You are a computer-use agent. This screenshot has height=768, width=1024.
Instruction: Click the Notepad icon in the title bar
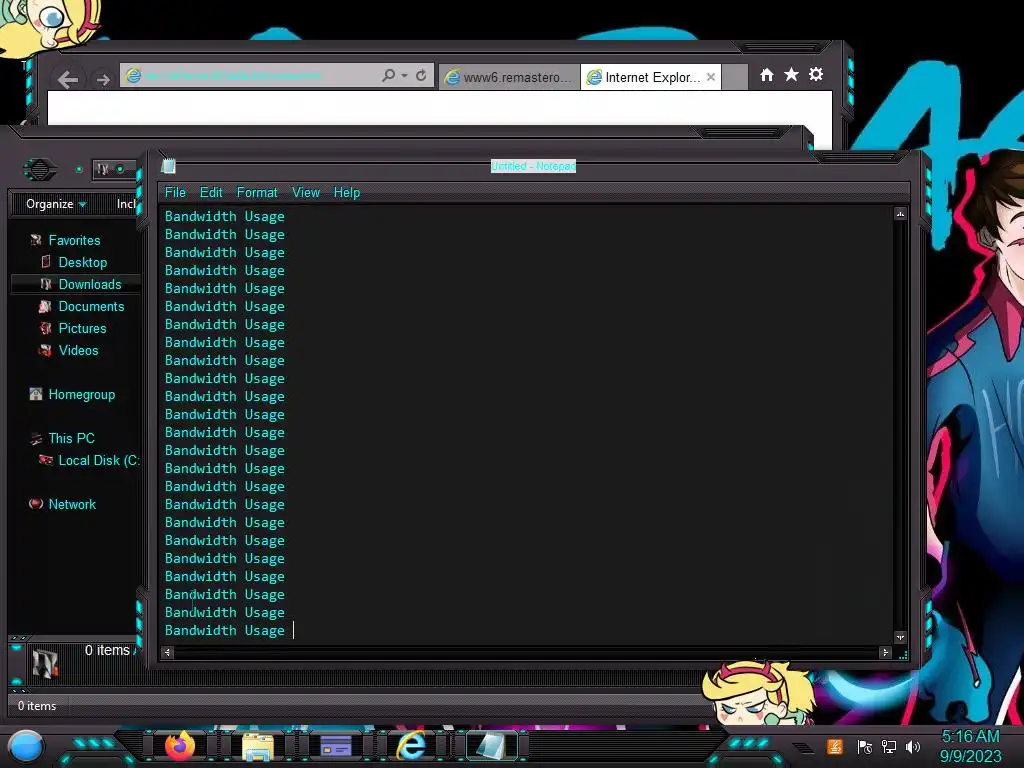[168, 166]
